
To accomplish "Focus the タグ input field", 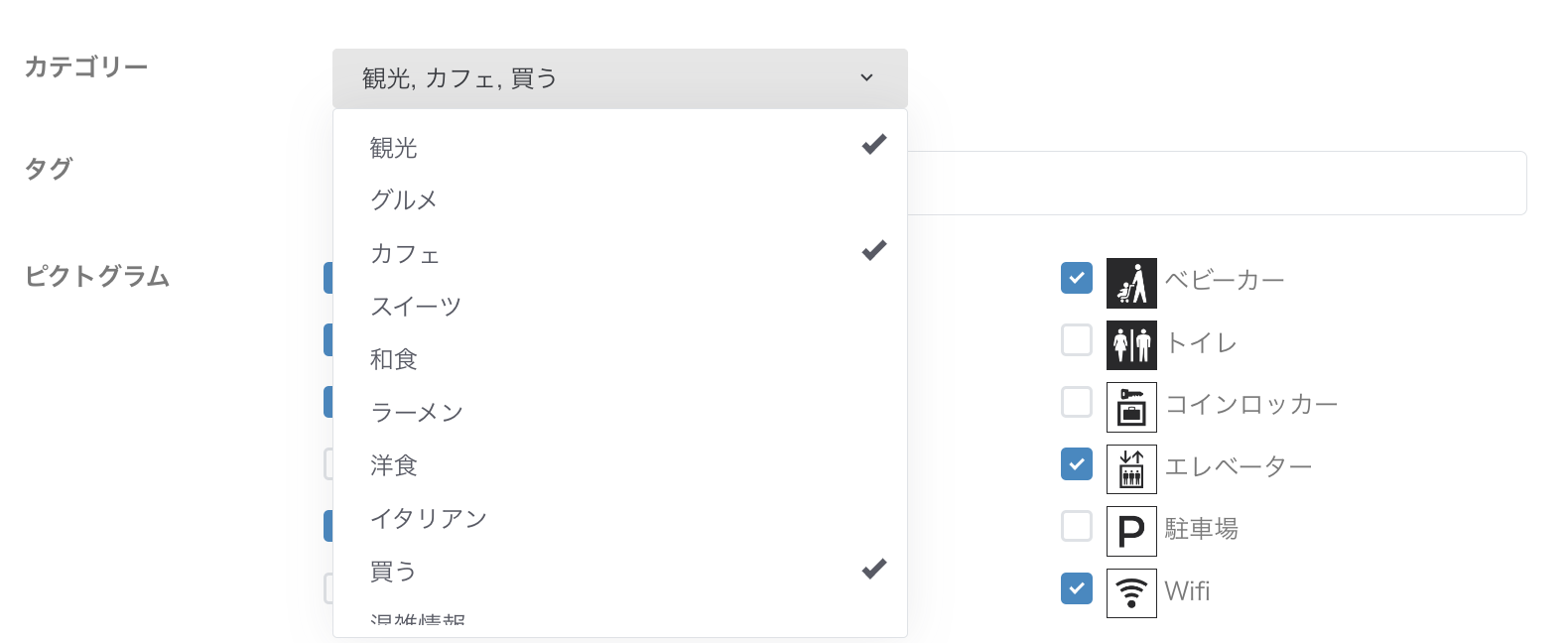I will coord(1217,183).
